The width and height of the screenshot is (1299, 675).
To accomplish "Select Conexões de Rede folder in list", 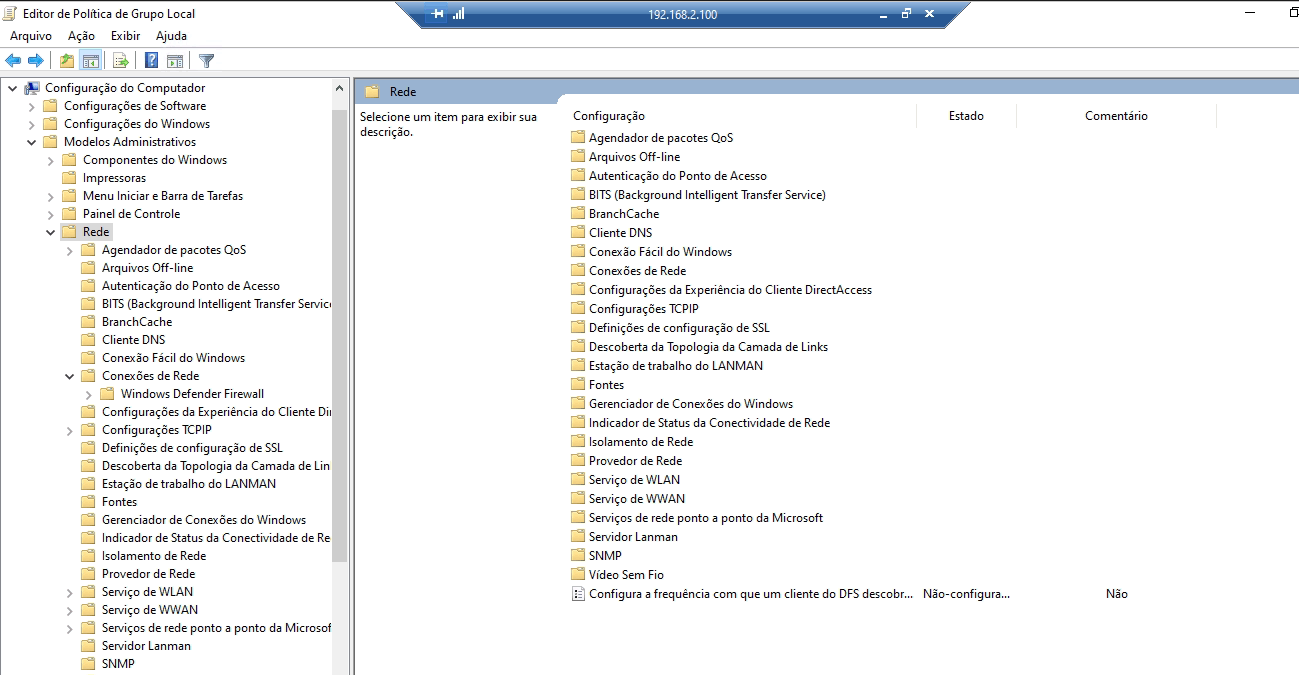I will tap(628, 271).
